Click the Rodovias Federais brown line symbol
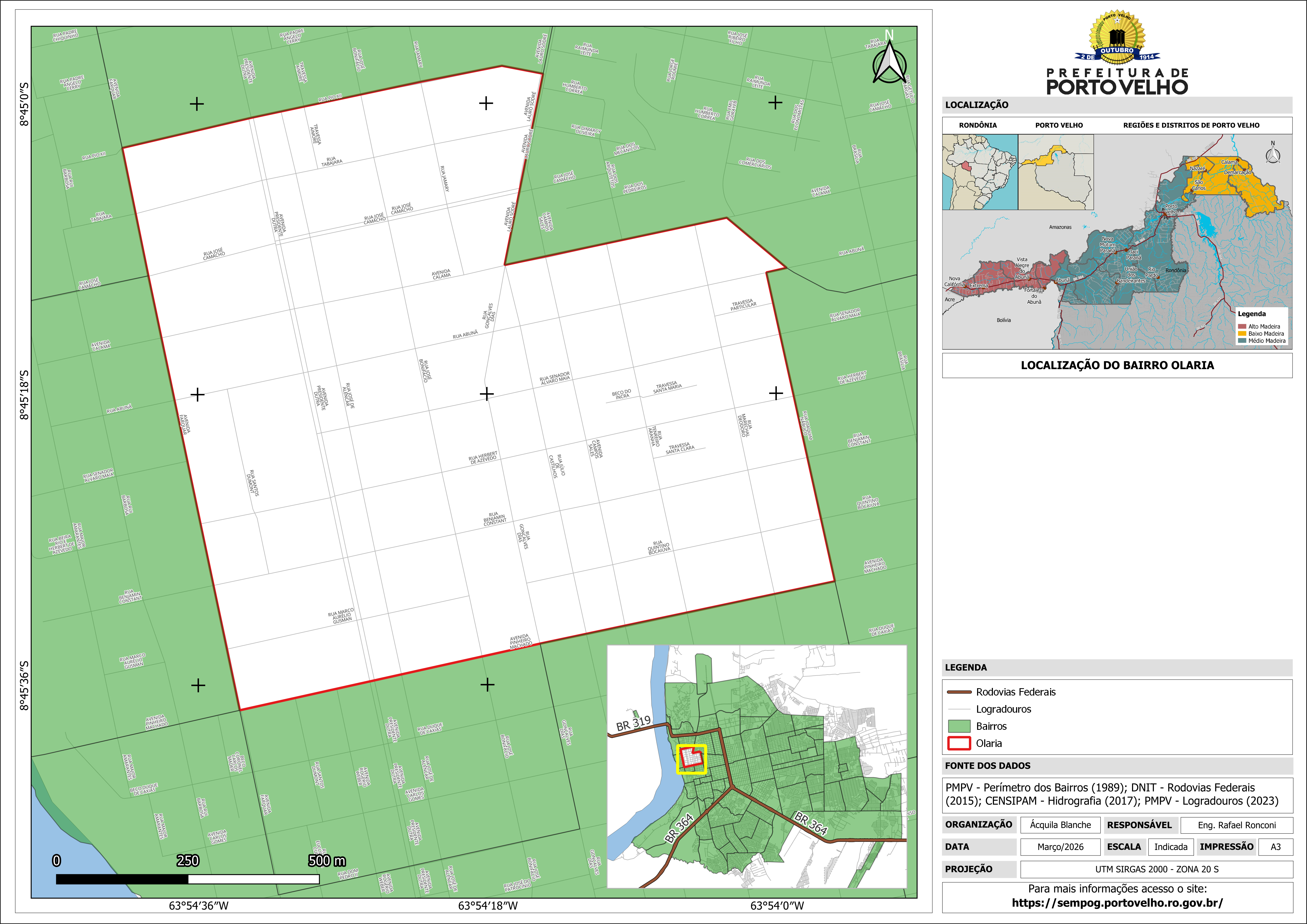Image resolution: width=1307 pixels, height=924 pixels. tap(959, 692)
